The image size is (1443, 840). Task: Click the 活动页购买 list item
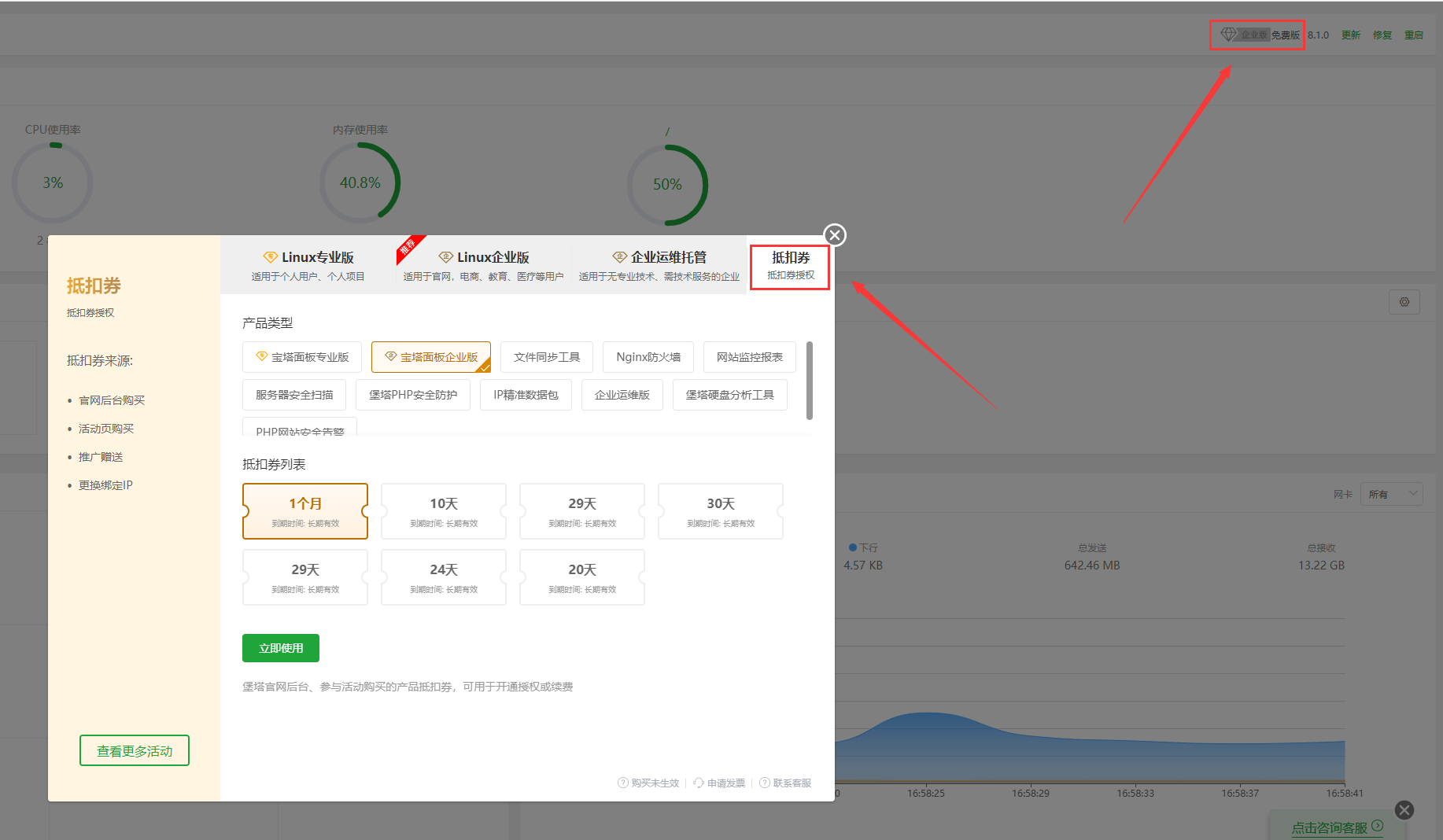(x=106, y=429)
